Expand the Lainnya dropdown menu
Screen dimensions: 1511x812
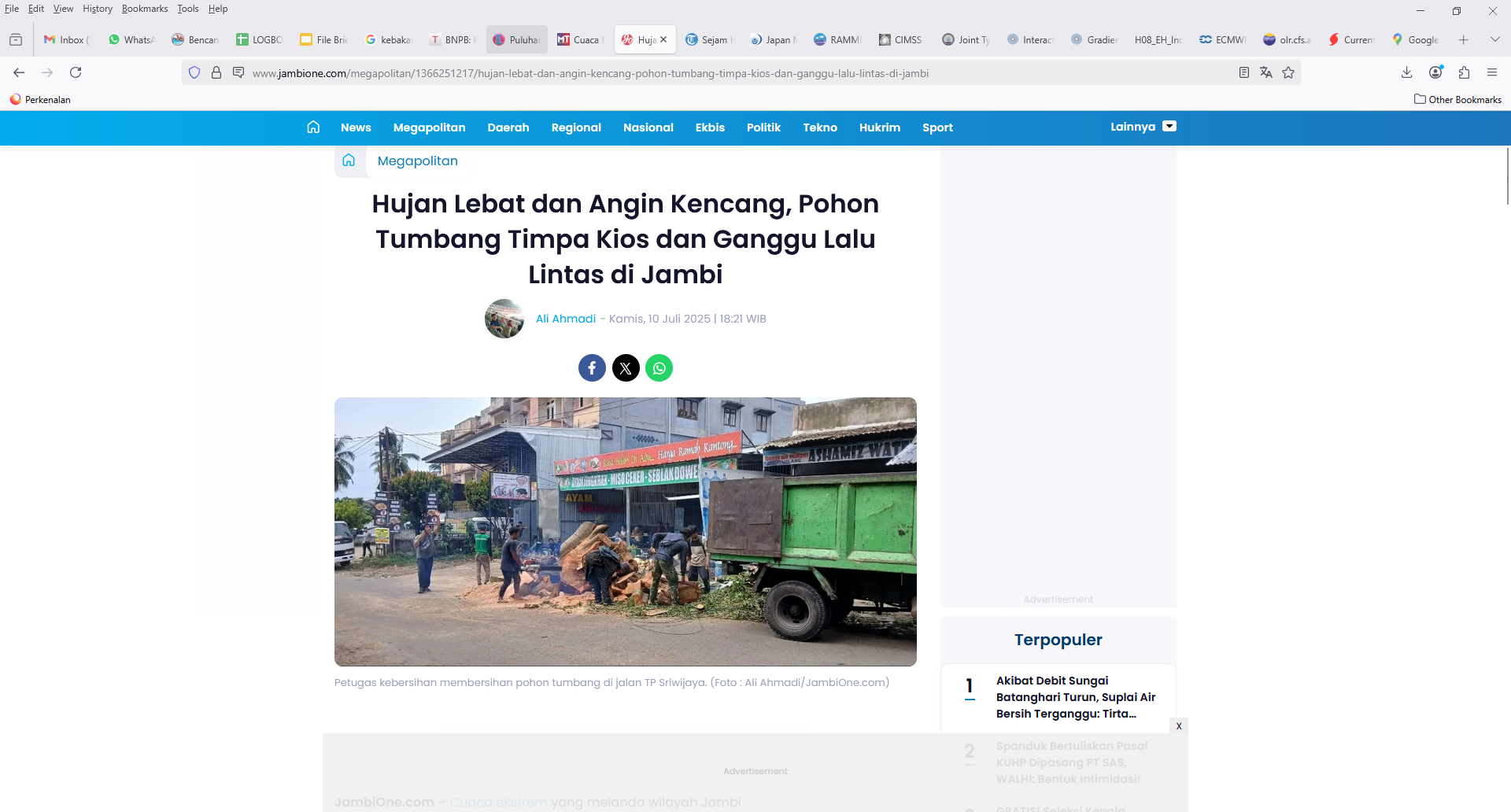pyautogui.click(x=1143, y=127)
